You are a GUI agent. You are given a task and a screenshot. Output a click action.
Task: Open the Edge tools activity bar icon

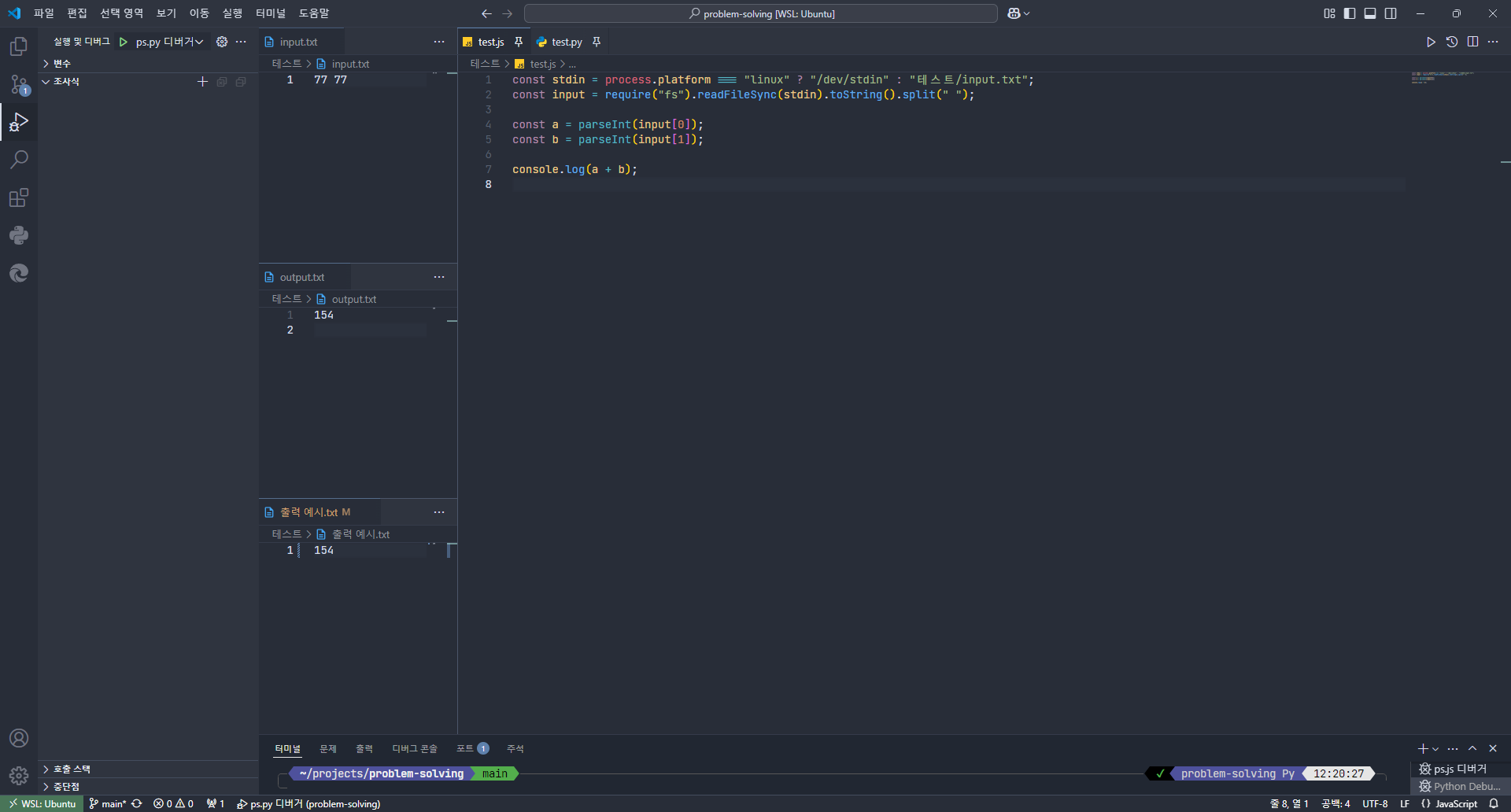point(19,273)
